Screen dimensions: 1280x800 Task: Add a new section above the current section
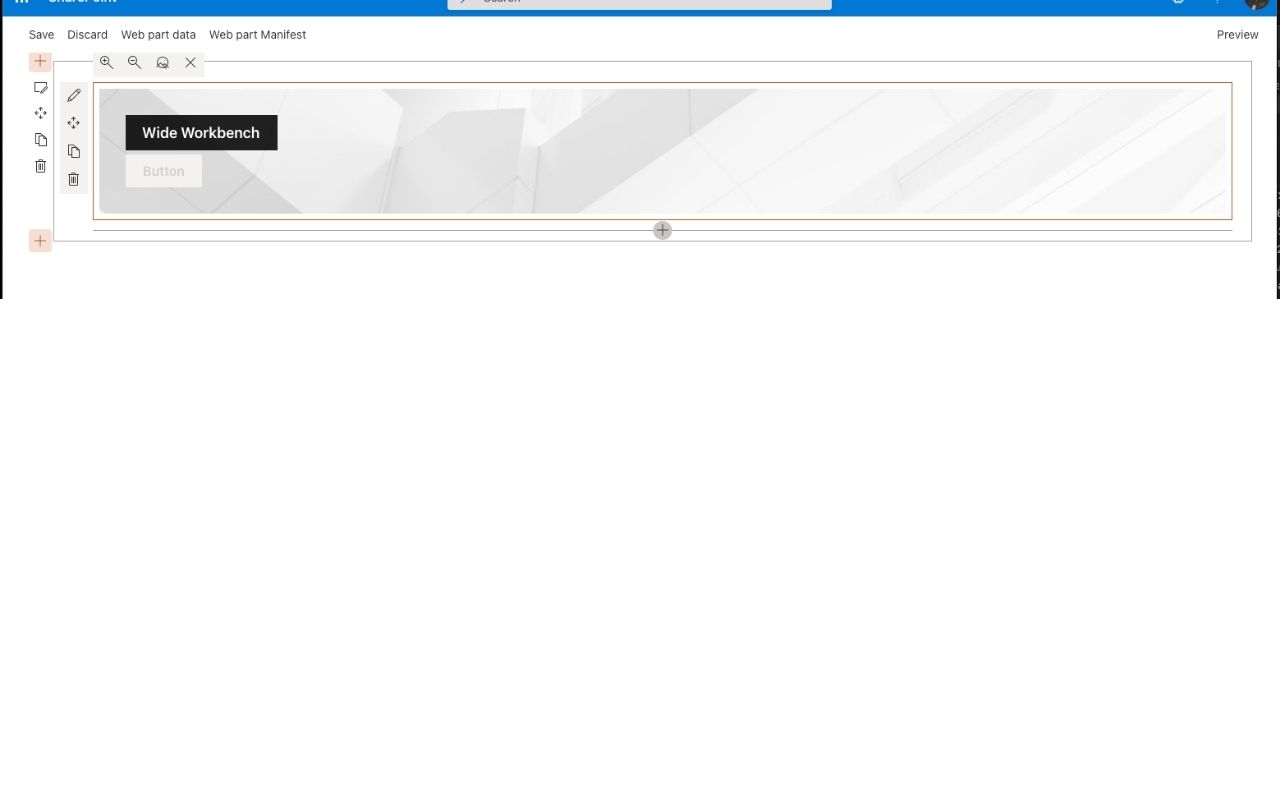(x=40, y=62)
